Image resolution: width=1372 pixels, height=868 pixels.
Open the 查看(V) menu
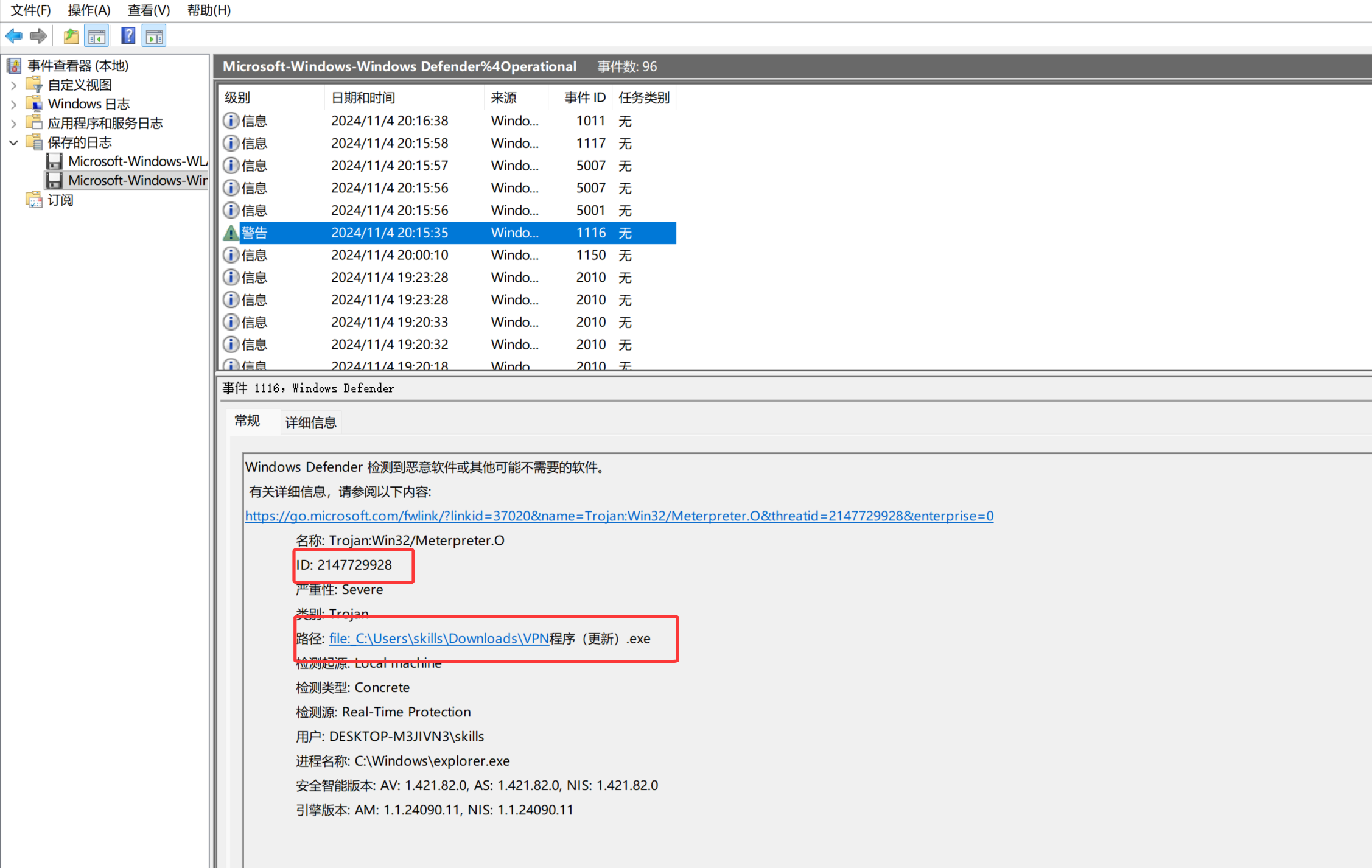click(149, 10)
